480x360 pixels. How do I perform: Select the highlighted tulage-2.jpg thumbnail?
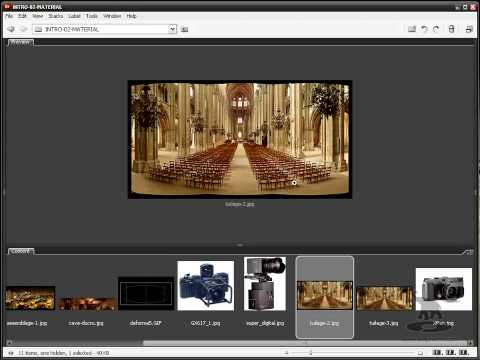click(x=325, y=295)
